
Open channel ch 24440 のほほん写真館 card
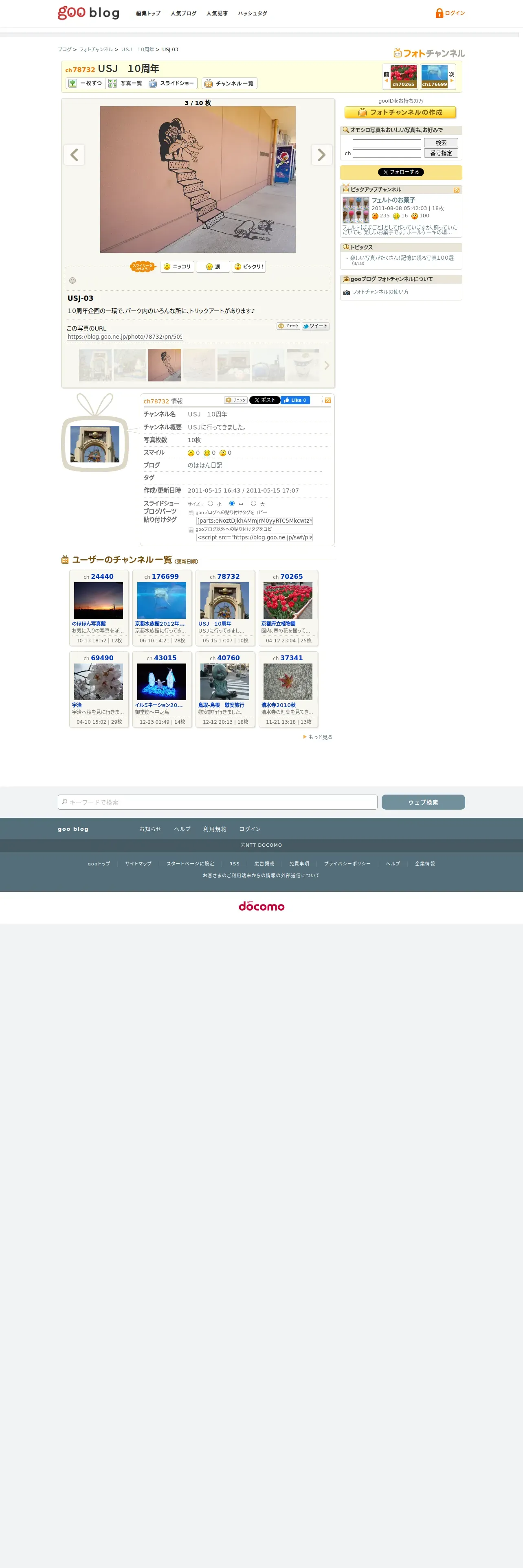99,607
